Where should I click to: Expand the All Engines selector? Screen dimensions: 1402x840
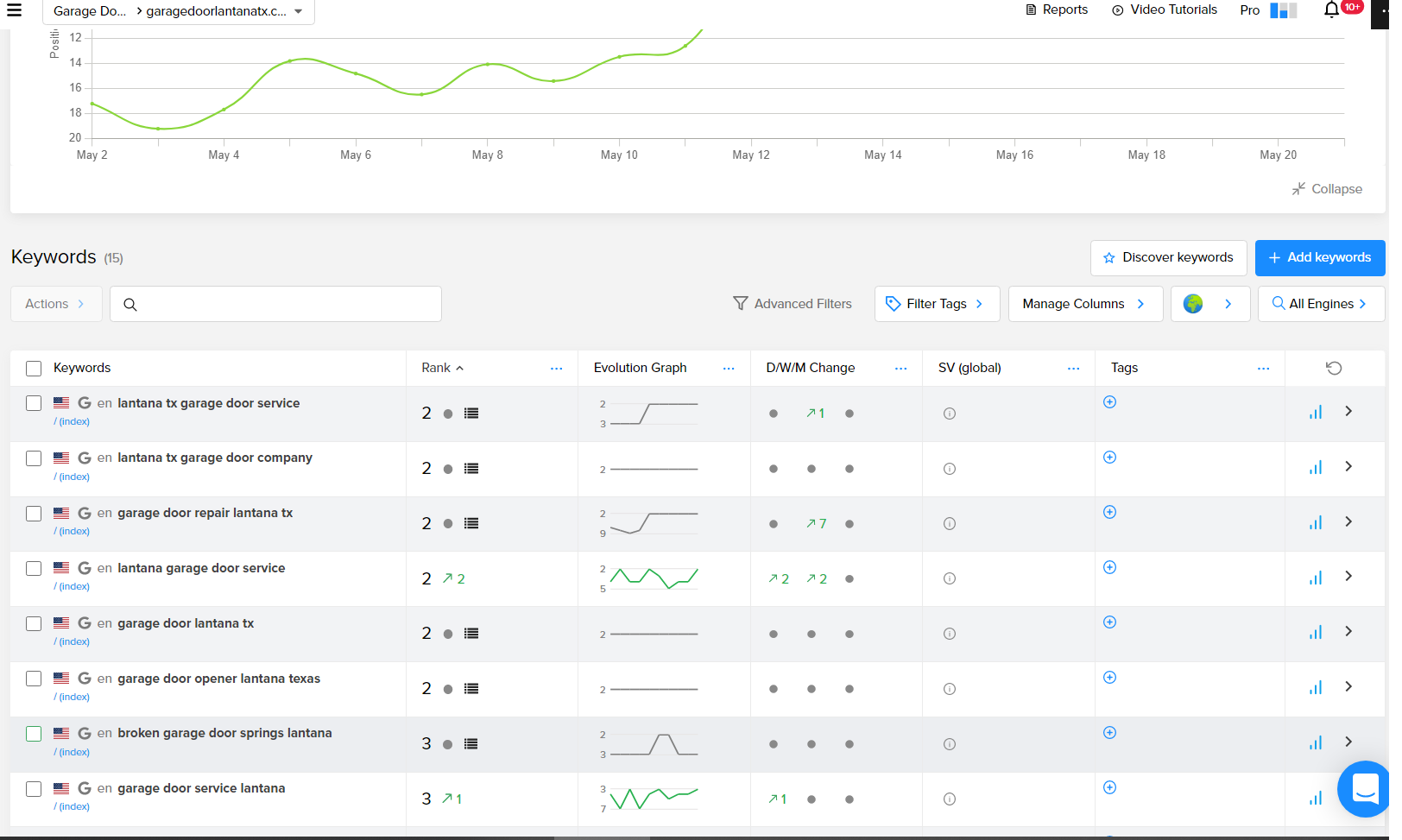(x=1319, y=304)
